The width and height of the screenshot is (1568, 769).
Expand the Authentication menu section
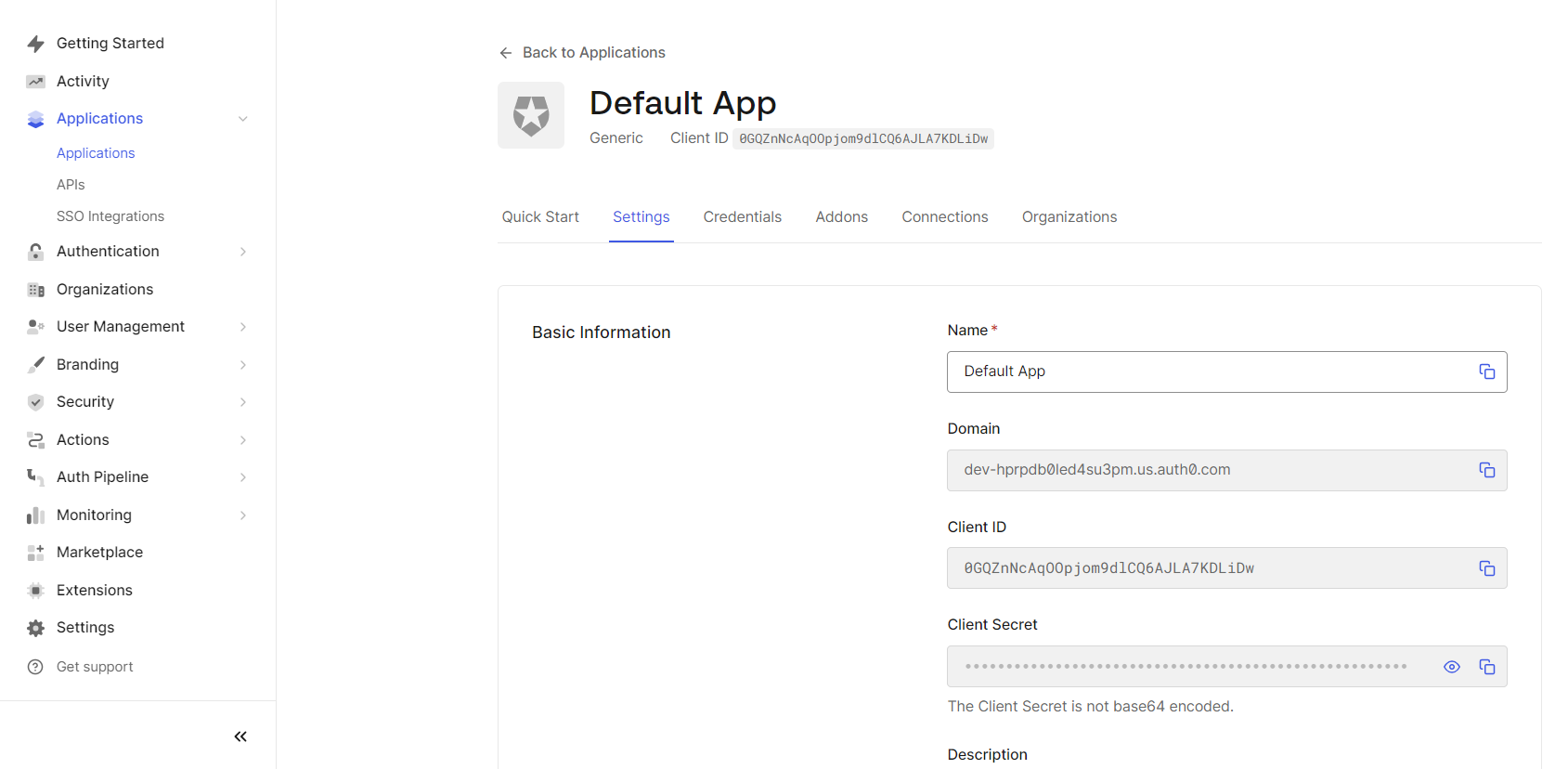pos(242,252)
